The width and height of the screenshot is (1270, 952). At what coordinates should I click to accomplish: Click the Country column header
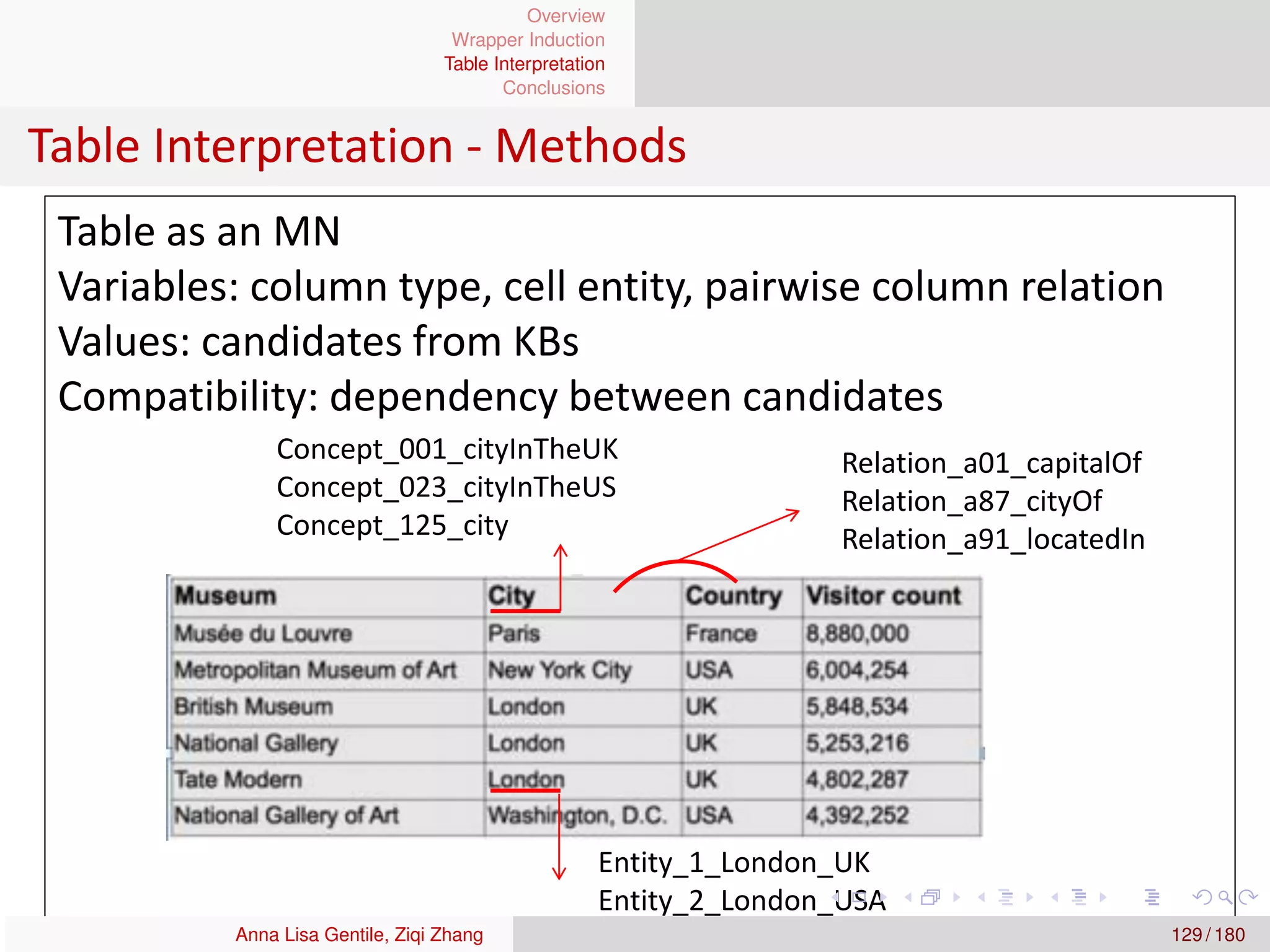click(x=741, y=596)
